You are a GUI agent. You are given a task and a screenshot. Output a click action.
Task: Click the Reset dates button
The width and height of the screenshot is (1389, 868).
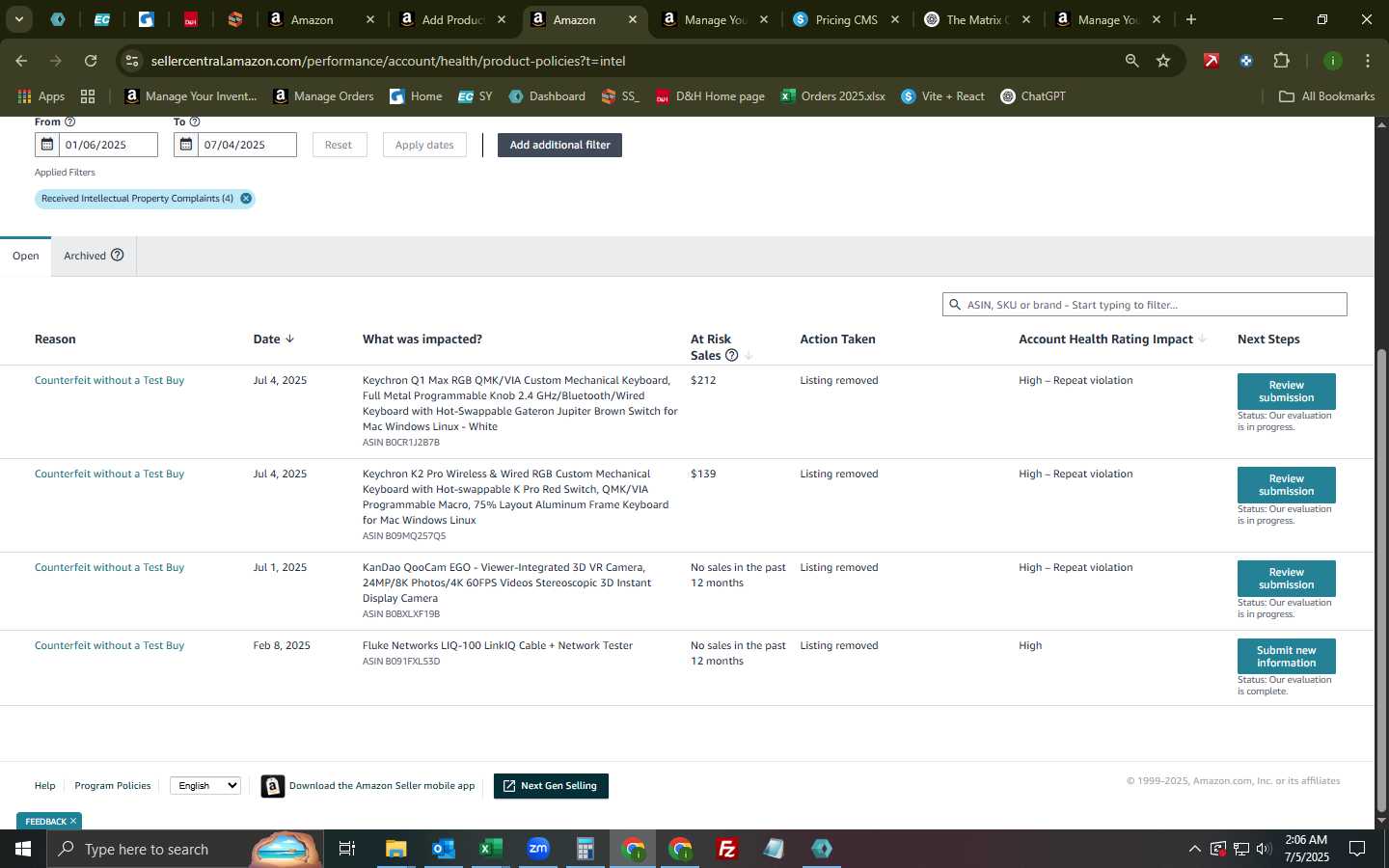[x=339, y=145]
